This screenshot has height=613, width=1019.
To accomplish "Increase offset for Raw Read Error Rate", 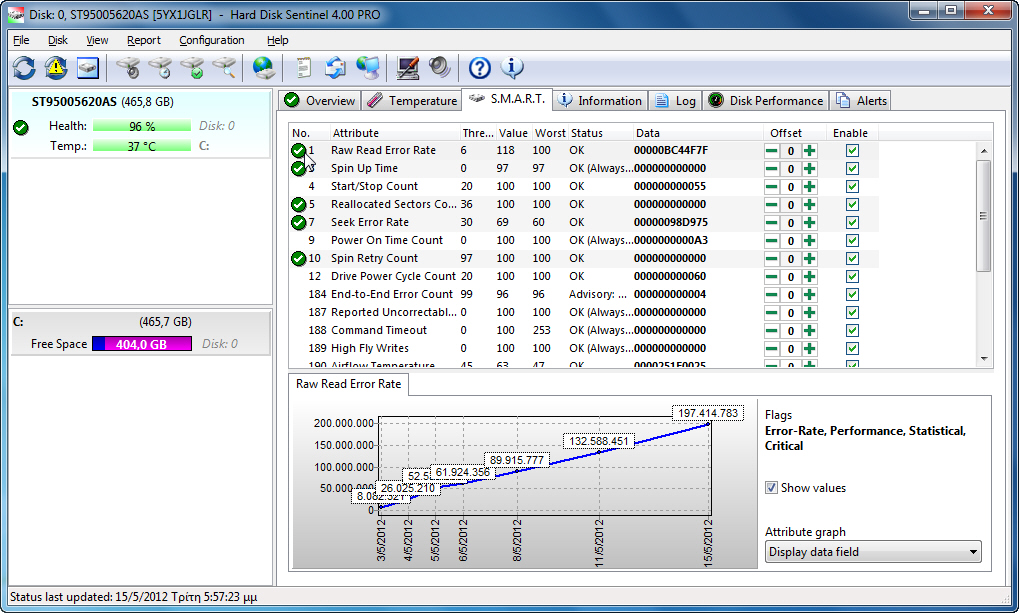I will point(809,151).
